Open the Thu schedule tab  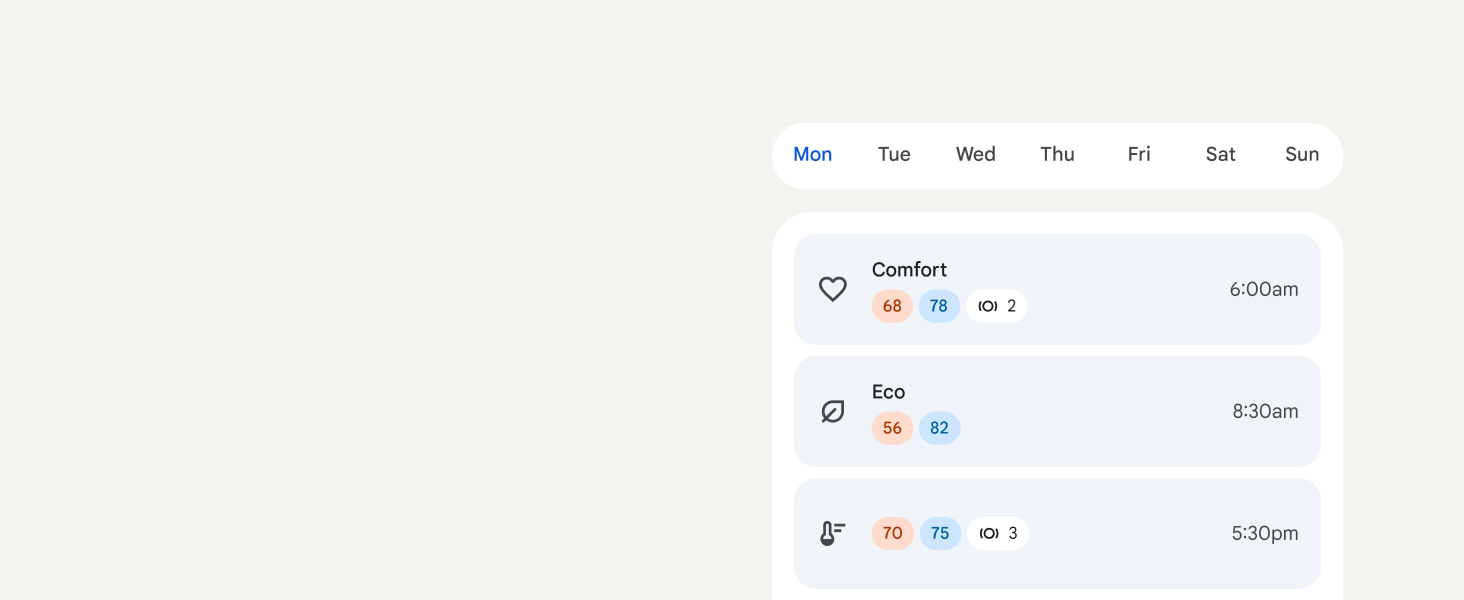pyautogui.click(x=1057, y=154)
